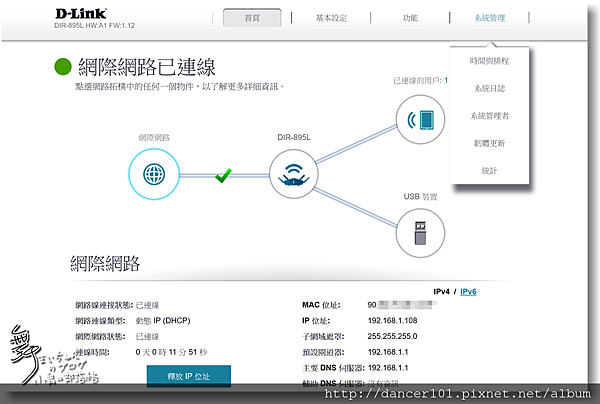This screenshot has width=600, height=404.
Task: Click IP address 192.168.1.108
Action: (392, 321)
